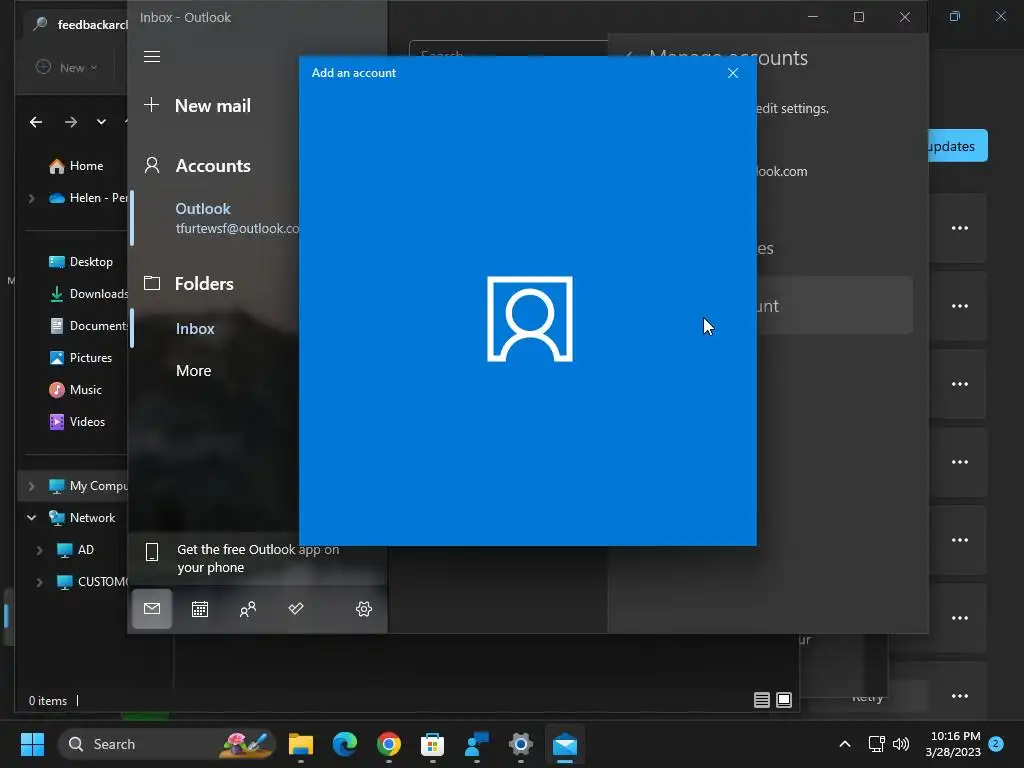Open Videos in File Explorer sidebar
The height and width of the screenshot is (768, 1024).
[77, 422]
